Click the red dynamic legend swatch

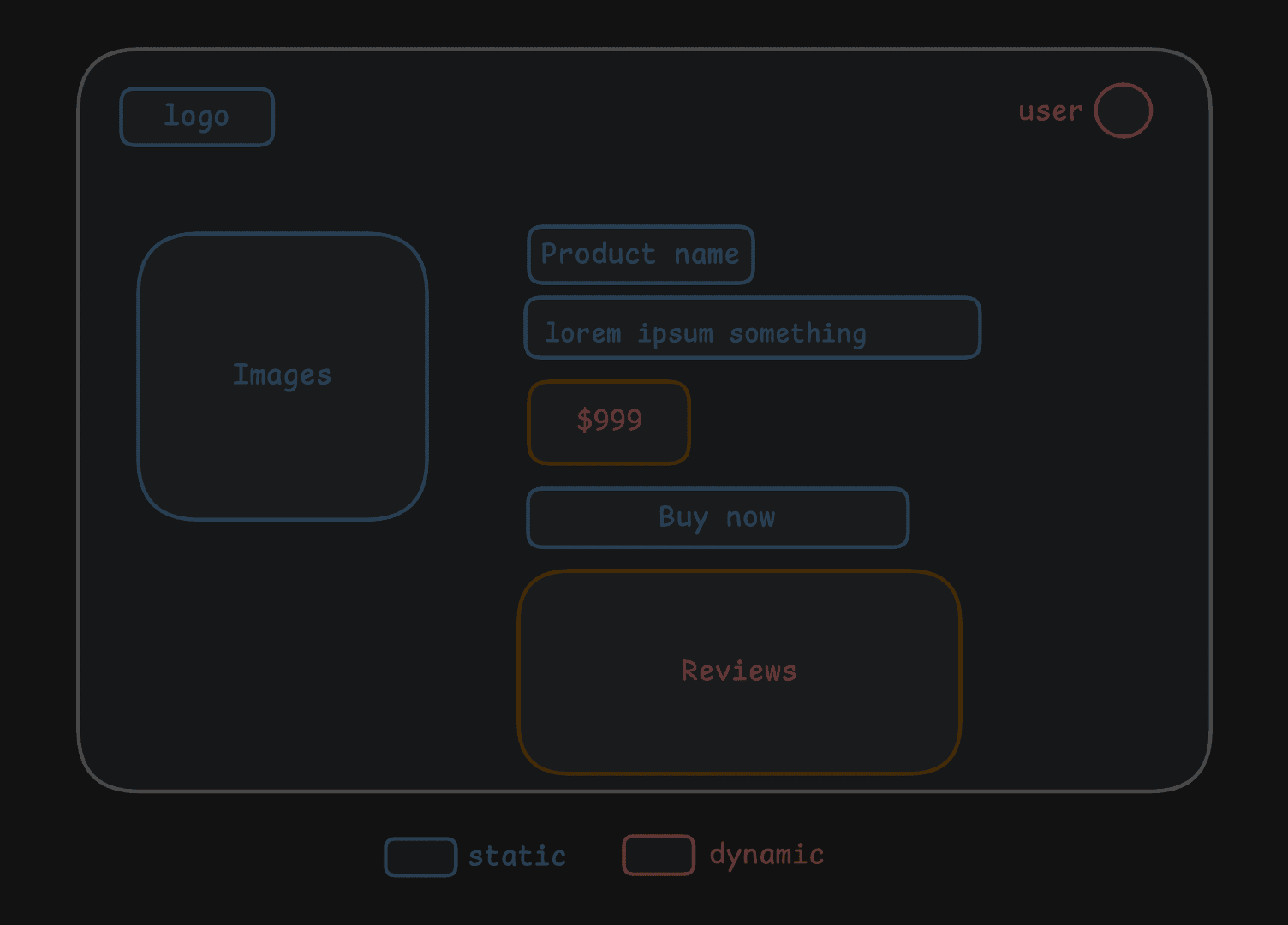coord(658,855)
